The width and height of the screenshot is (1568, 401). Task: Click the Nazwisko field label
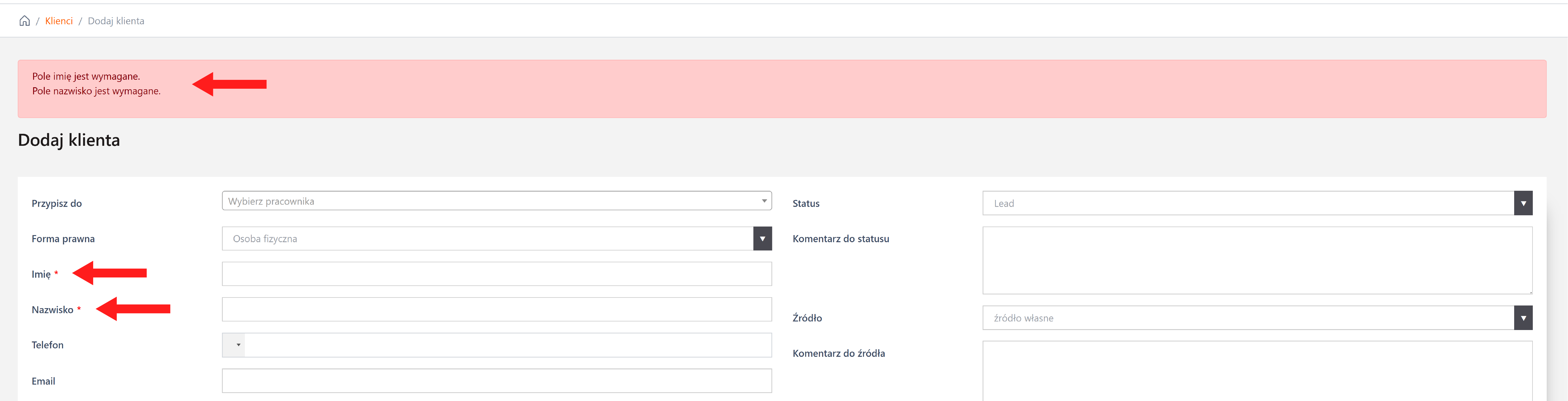[x=52, y=310]
